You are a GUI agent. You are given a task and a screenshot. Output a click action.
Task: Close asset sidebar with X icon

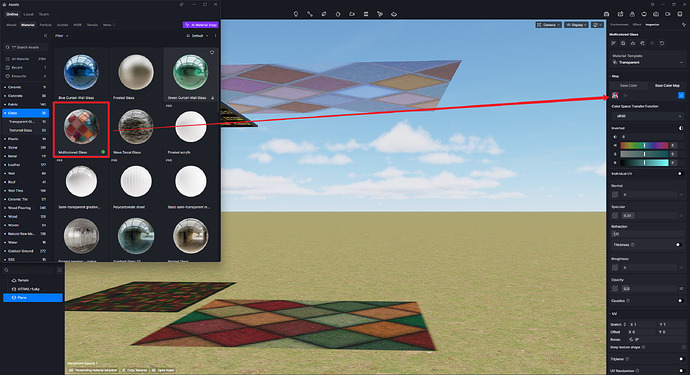pyautogui.click(x=45, y=36)
